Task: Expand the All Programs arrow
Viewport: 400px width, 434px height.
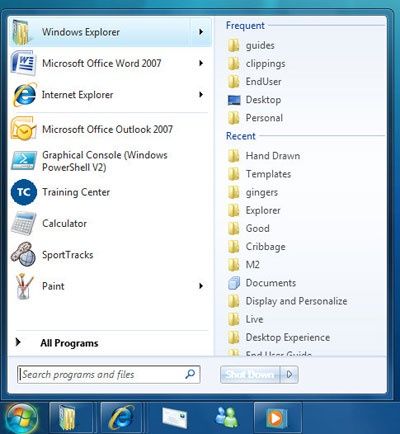Action: (19, 342)
